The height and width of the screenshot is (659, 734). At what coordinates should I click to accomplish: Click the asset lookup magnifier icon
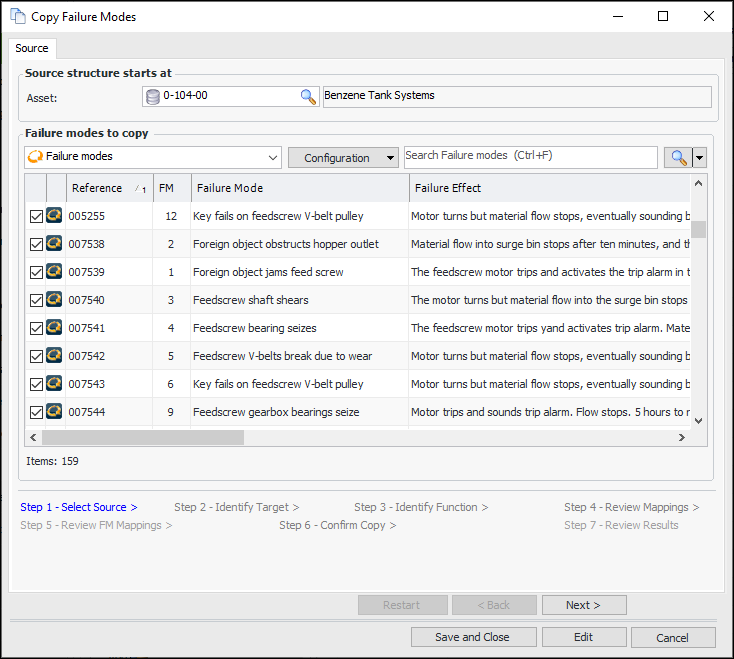[x=308, y=96]
